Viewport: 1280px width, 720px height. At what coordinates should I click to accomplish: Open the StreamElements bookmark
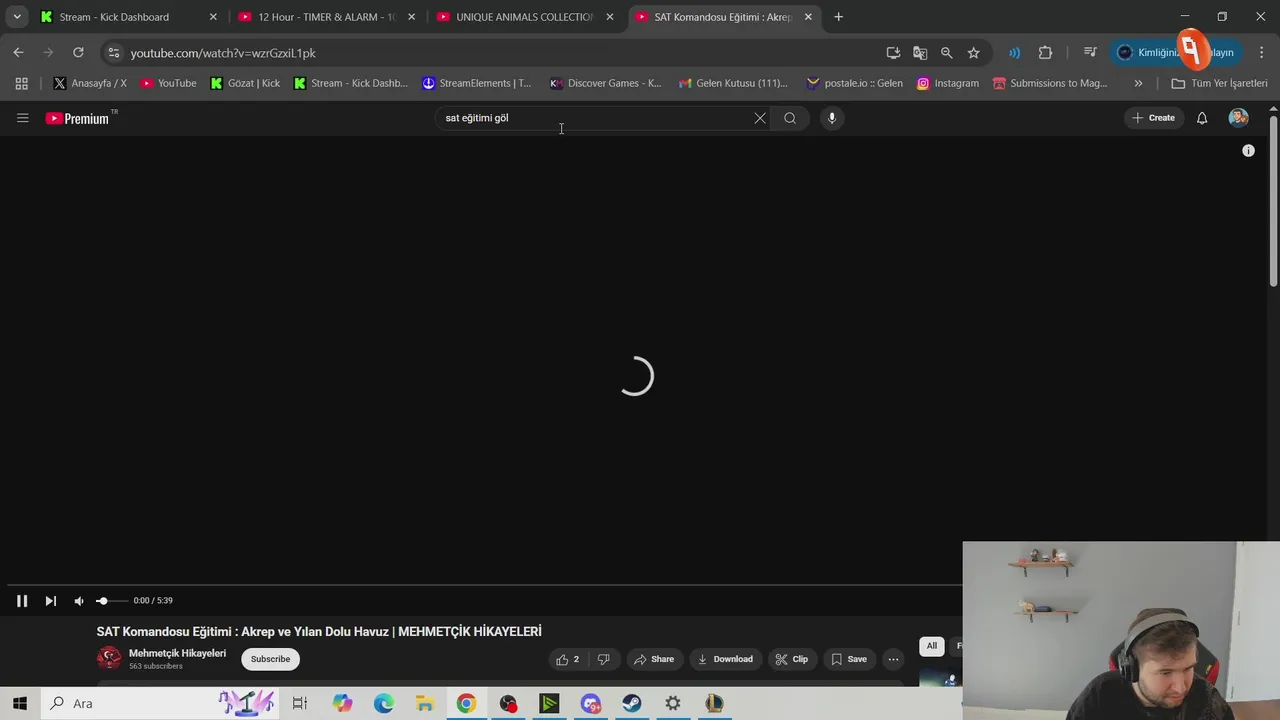tap(477, 84)
